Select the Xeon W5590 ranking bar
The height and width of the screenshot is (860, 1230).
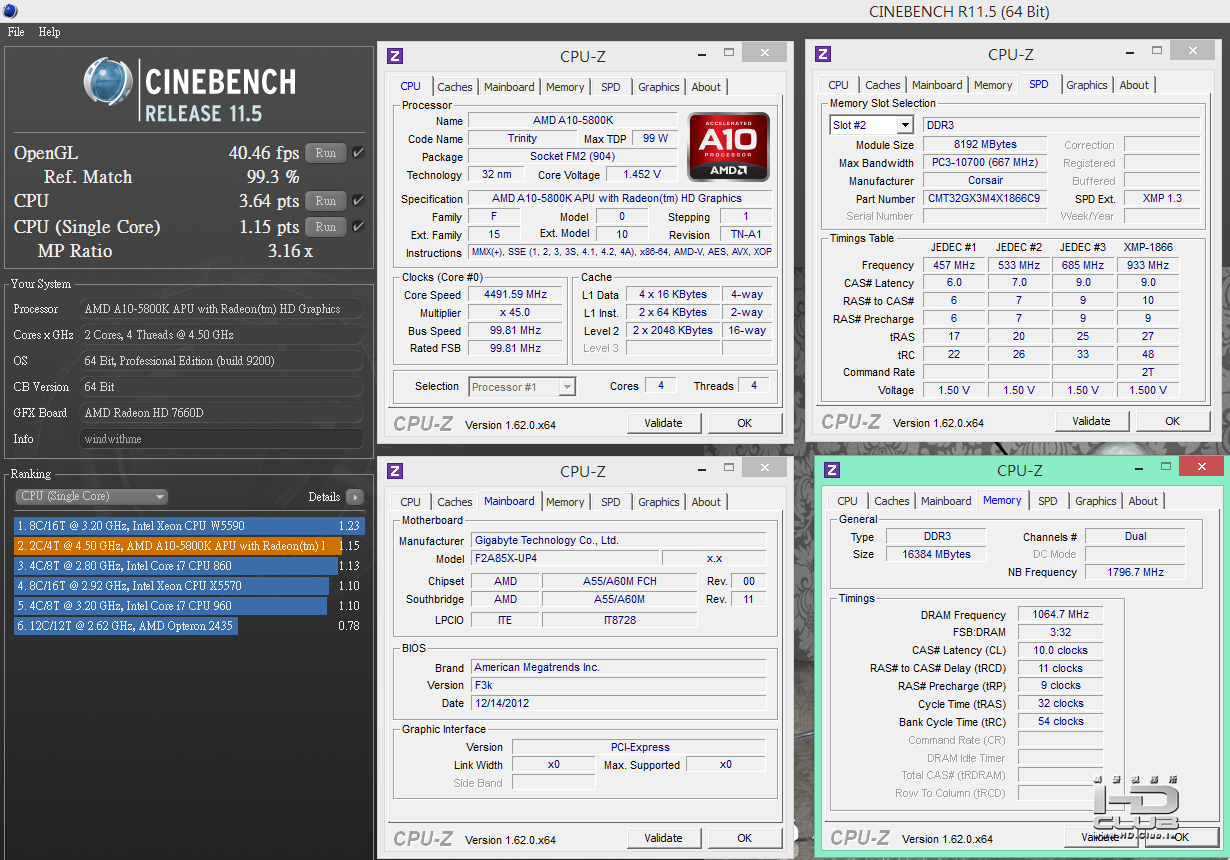point(189,526)
